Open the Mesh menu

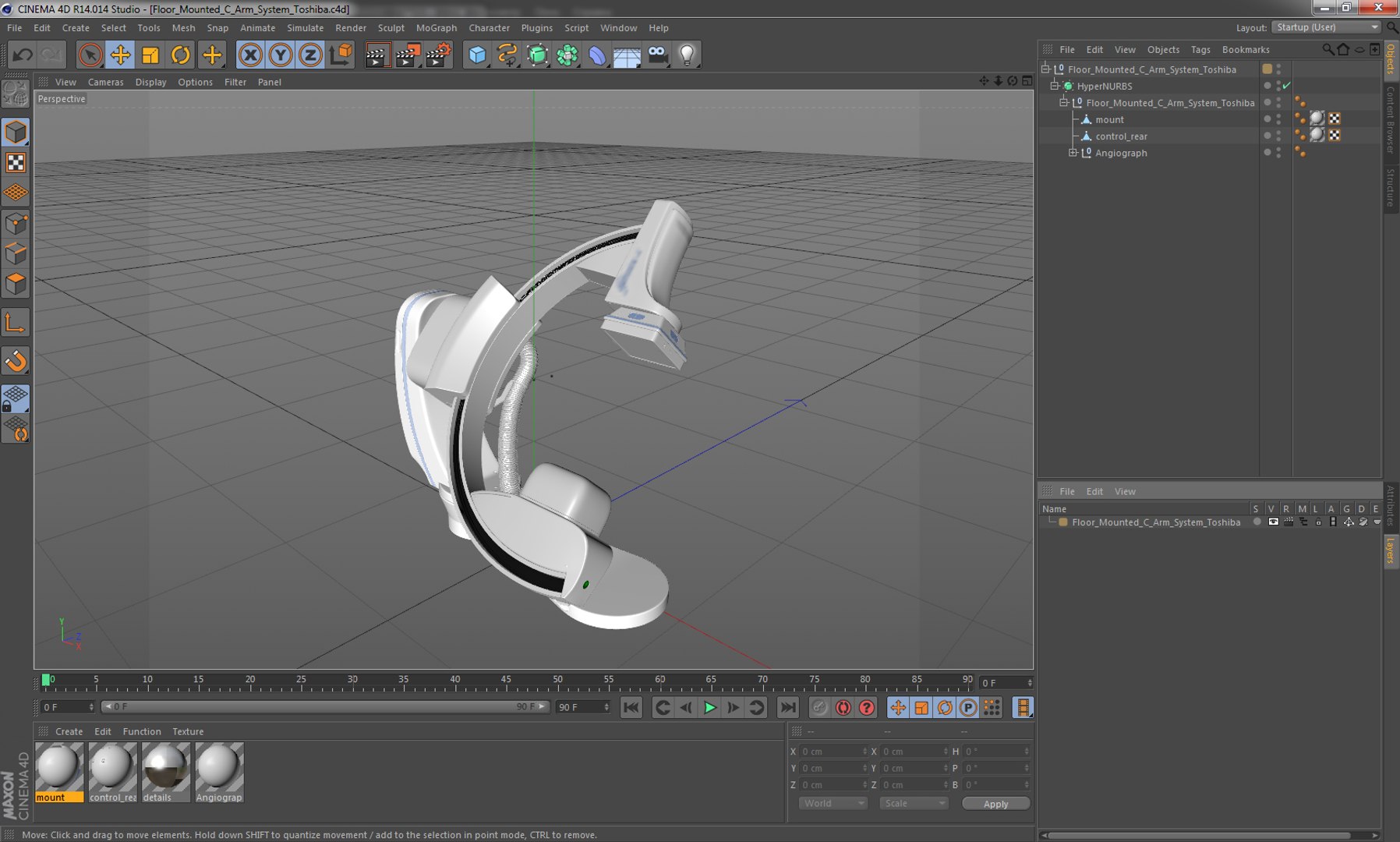click(x=183, y=28)
